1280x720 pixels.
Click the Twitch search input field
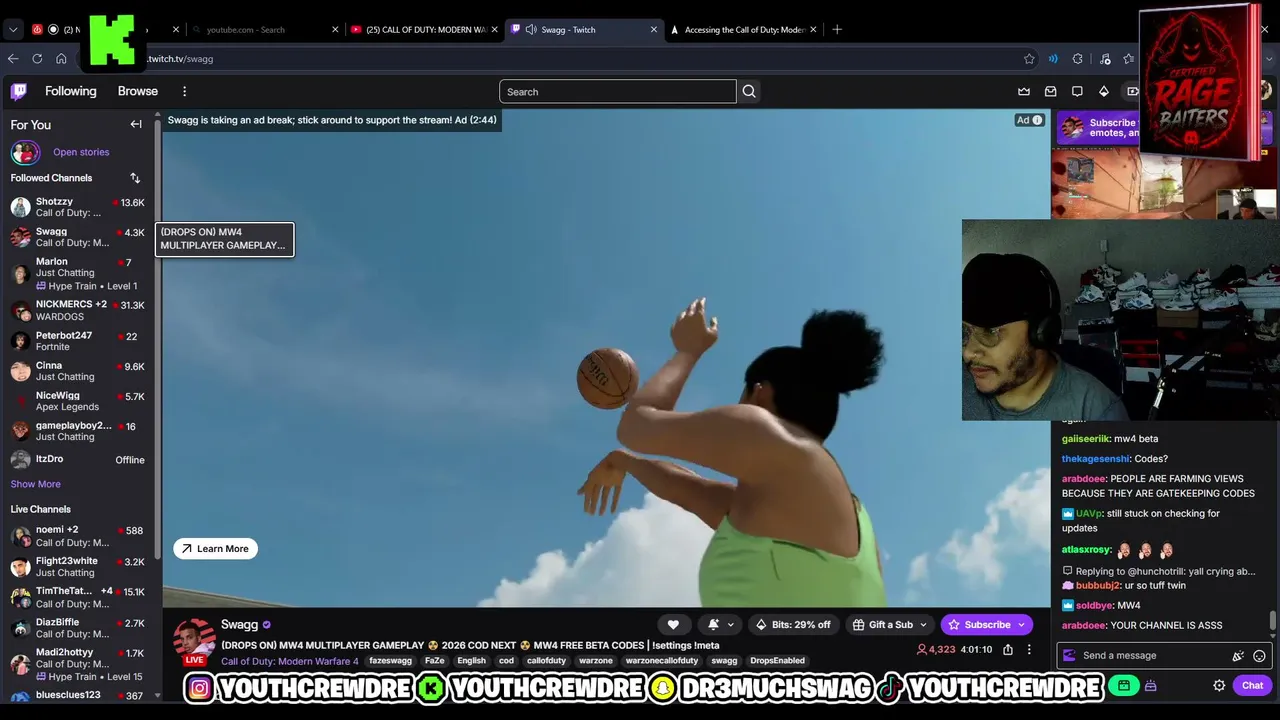[x=618, y=92]
